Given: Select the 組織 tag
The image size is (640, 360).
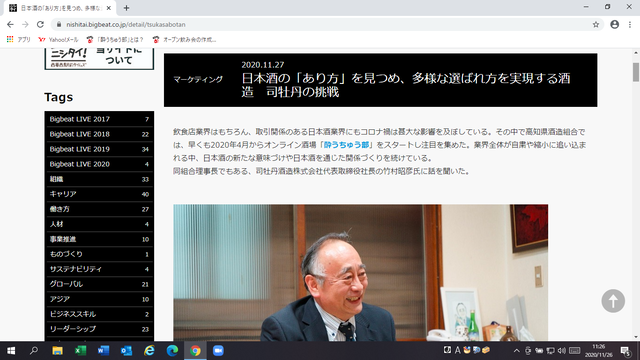Looking at the screenshot, I should tap(99, 179).
